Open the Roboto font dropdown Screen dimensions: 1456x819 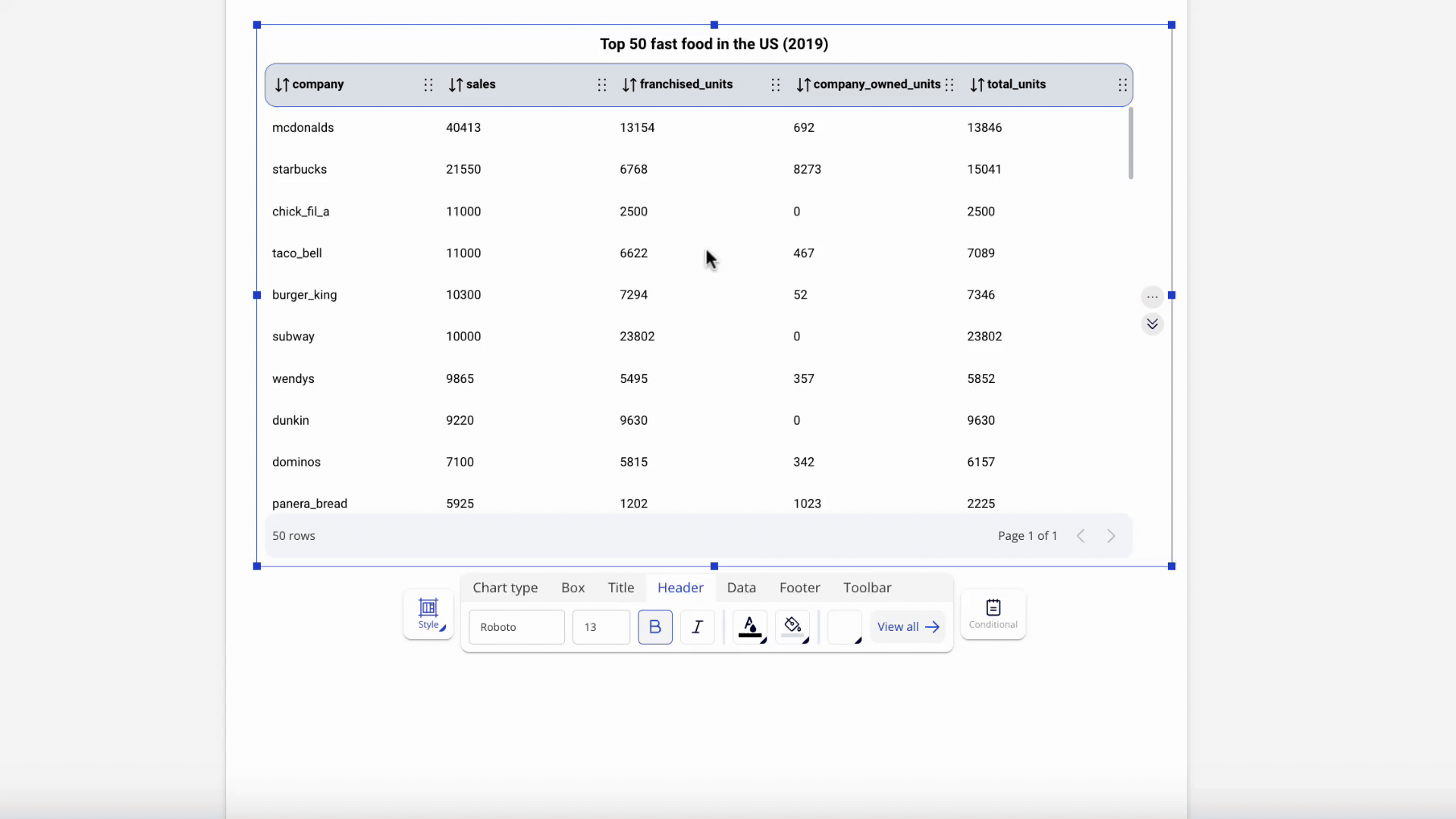[516, 627]
